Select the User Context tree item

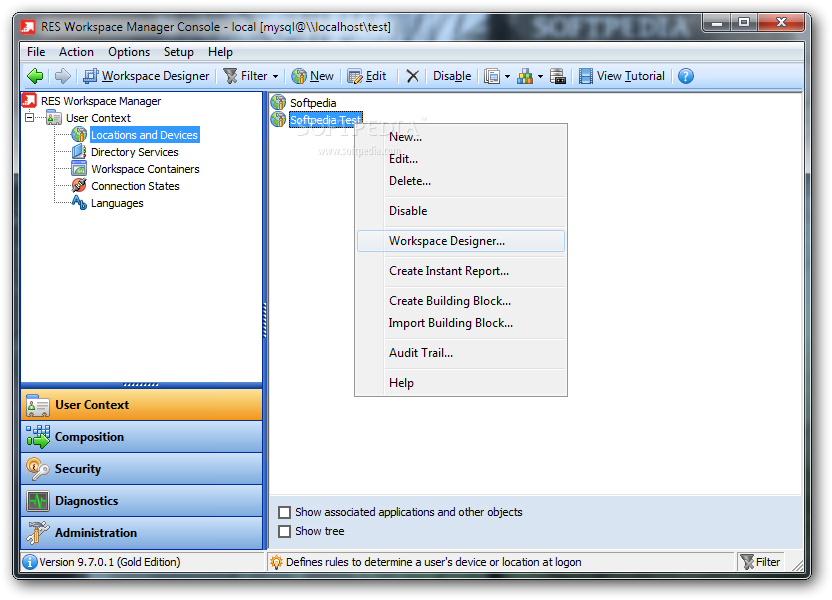(x=98, y=118)
